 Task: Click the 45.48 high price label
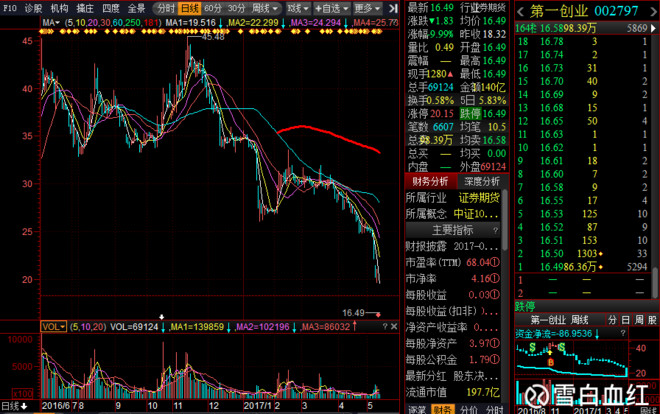point(213,37)
